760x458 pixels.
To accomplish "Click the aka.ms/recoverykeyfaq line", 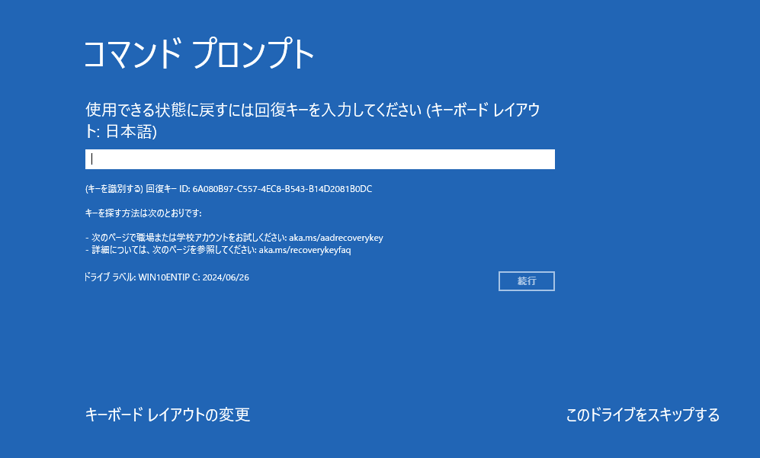I will (x=218, y=250).
